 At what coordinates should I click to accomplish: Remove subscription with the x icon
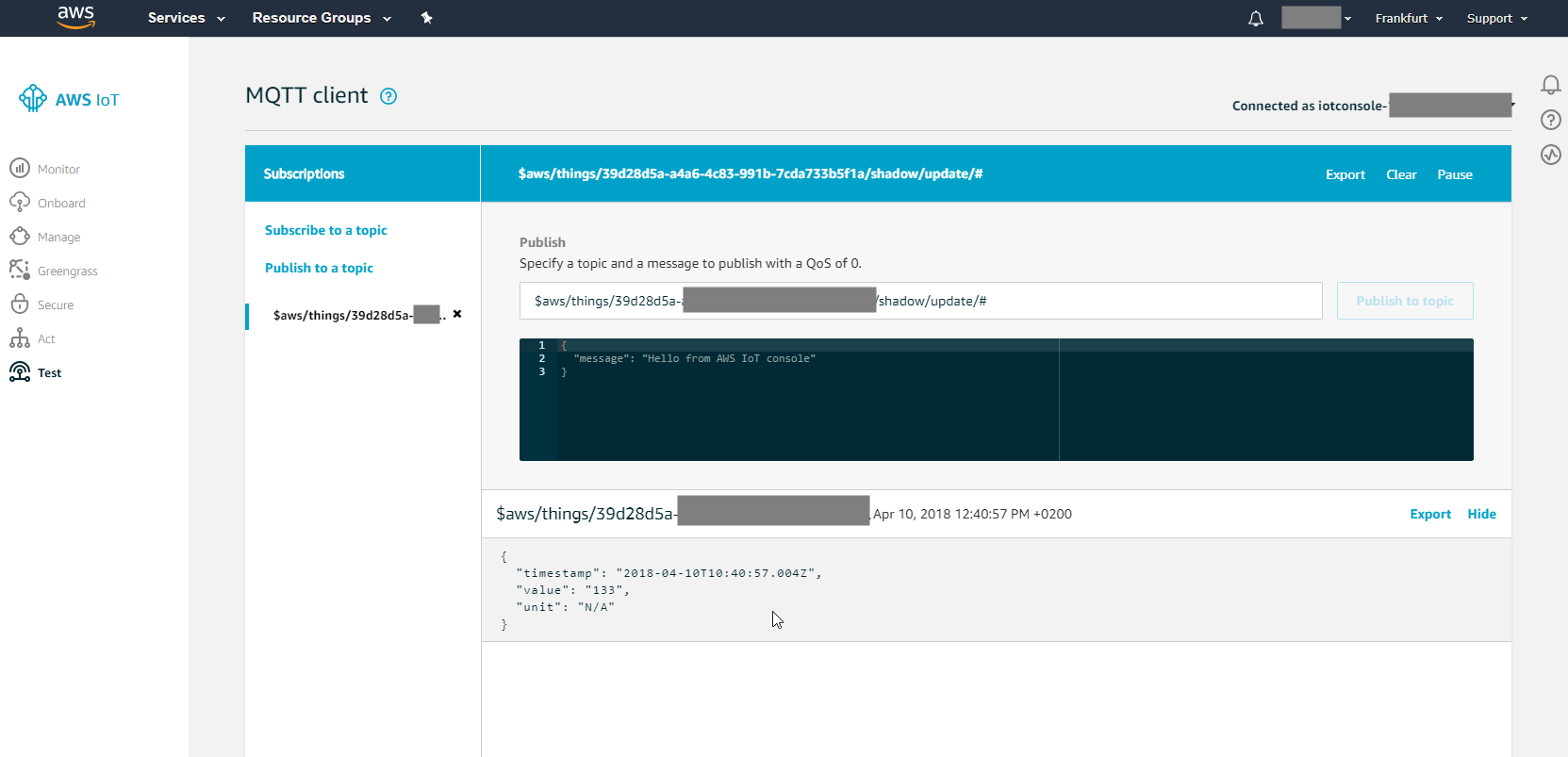click(x=457, y=314)
